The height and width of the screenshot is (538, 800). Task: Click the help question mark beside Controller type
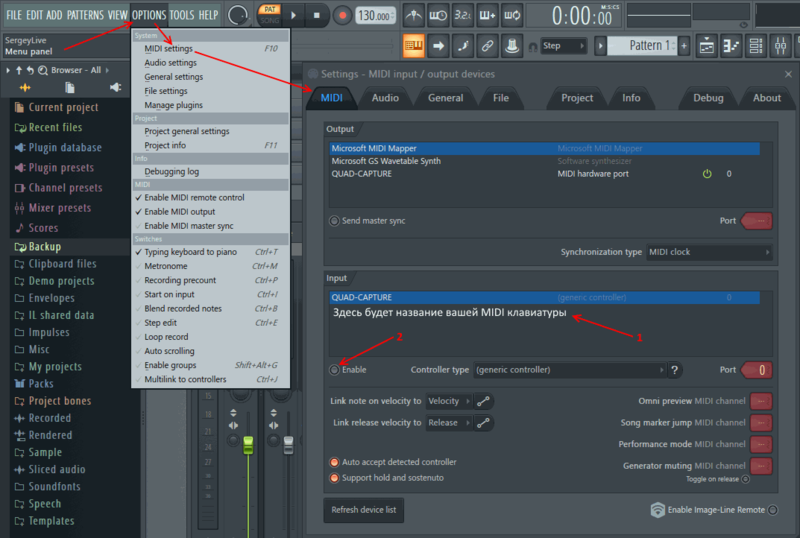(674, 370)
